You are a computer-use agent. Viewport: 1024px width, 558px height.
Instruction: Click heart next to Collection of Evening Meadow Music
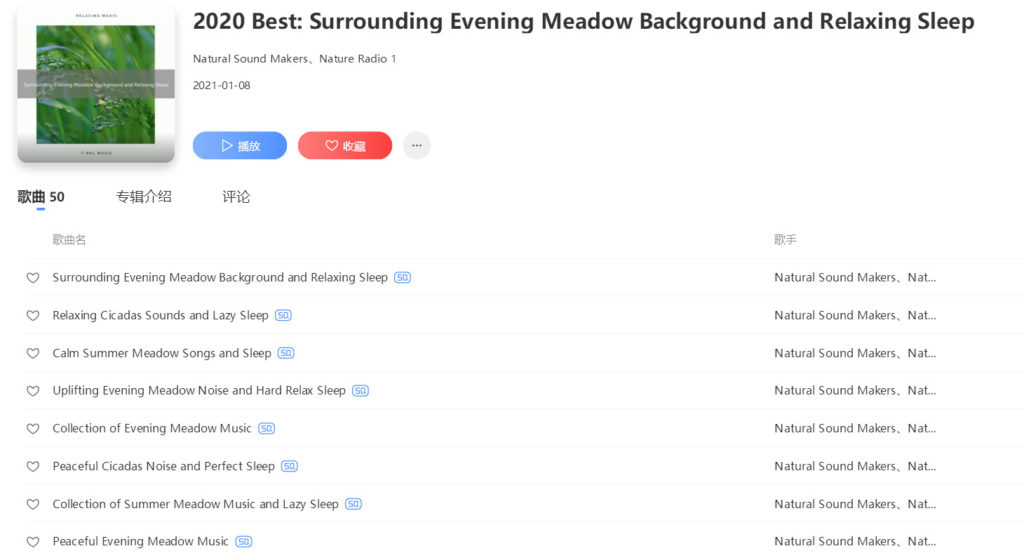click(x=33, y=429)
